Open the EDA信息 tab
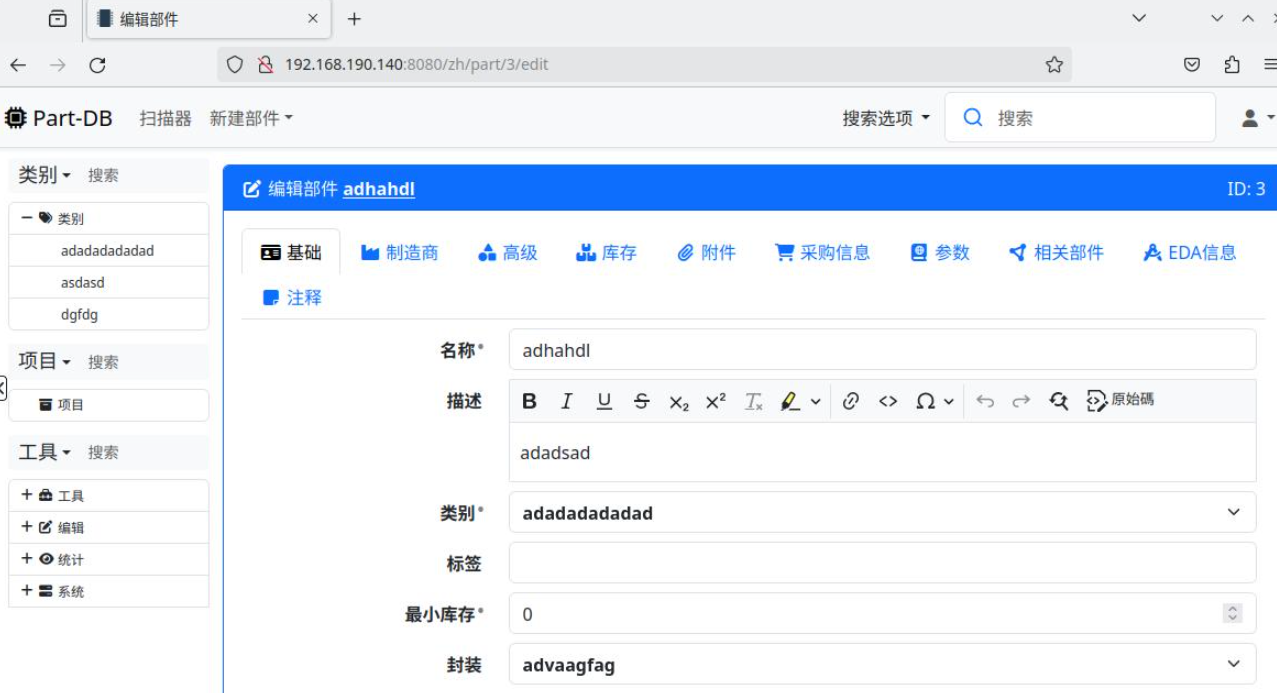This screenshot has width=1277, height=693. pos(1190,253)
